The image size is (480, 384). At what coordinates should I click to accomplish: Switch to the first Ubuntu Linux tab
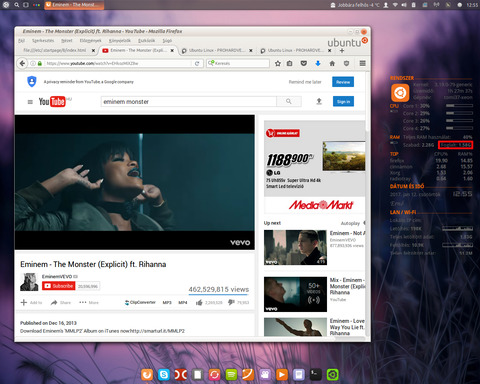[216, 50]
